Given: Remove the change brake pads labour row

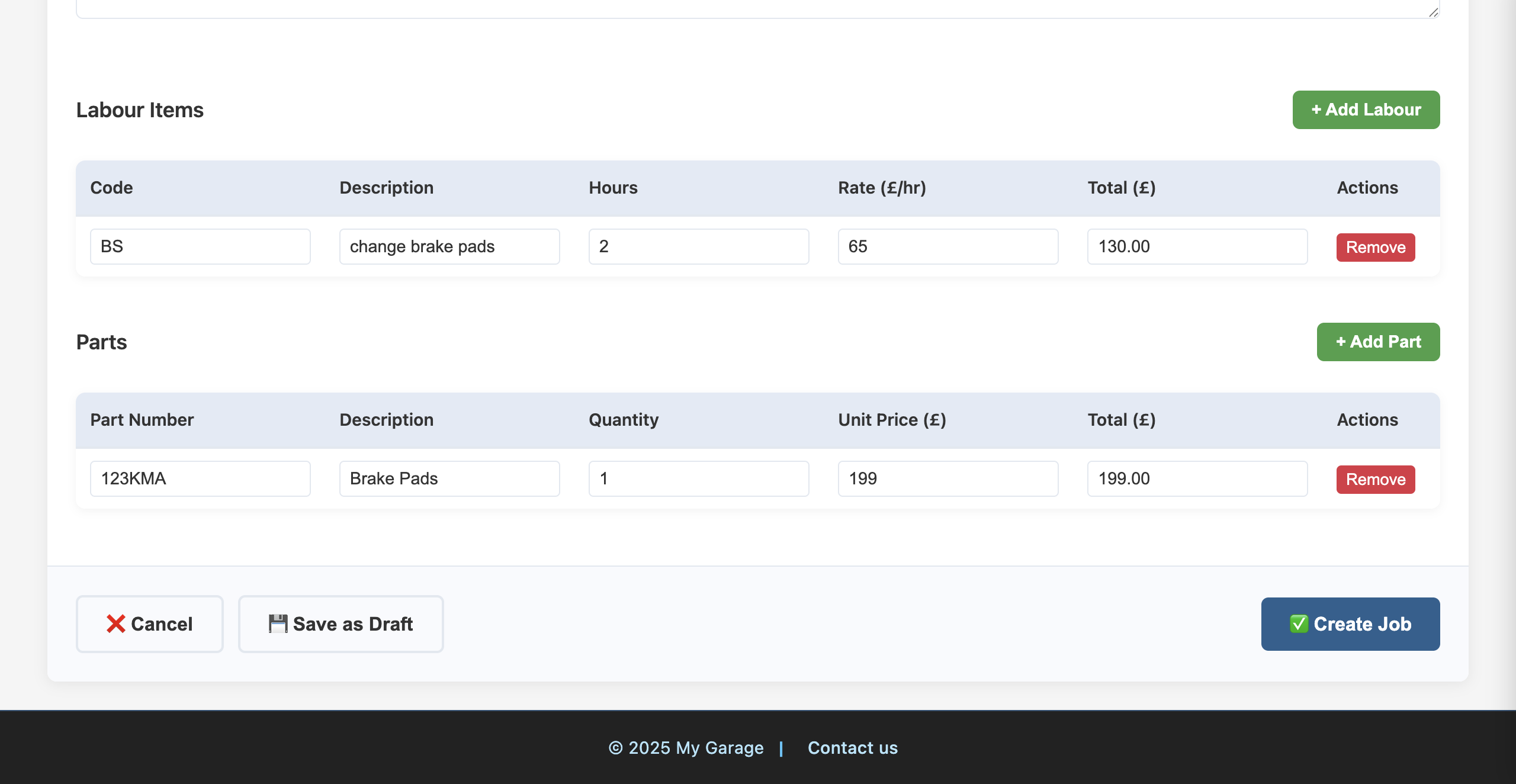Looking at the screenshot, I should 1375,247.
